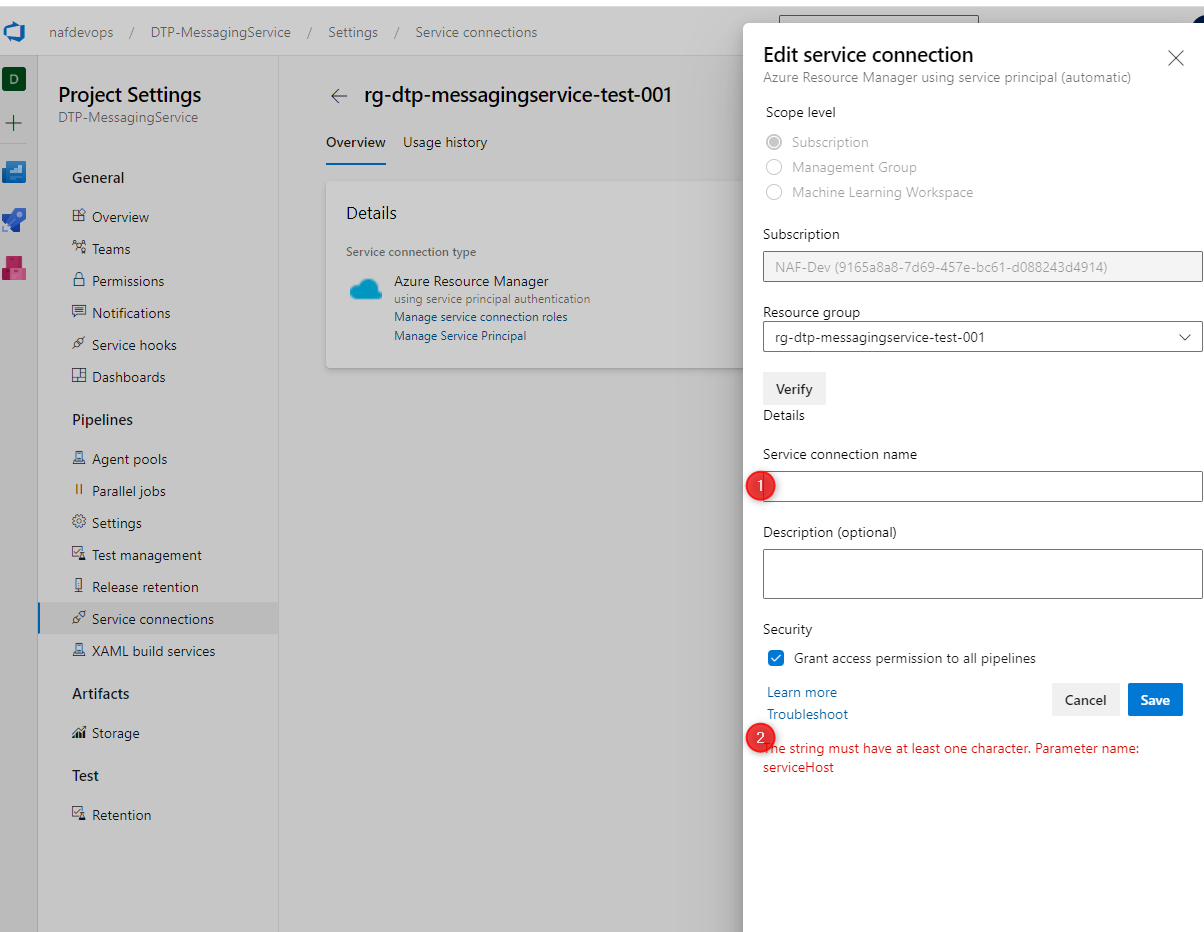1204x932 pixels.
Task: Click the Azure cloud service connection icon
Action: click(366, 290)
